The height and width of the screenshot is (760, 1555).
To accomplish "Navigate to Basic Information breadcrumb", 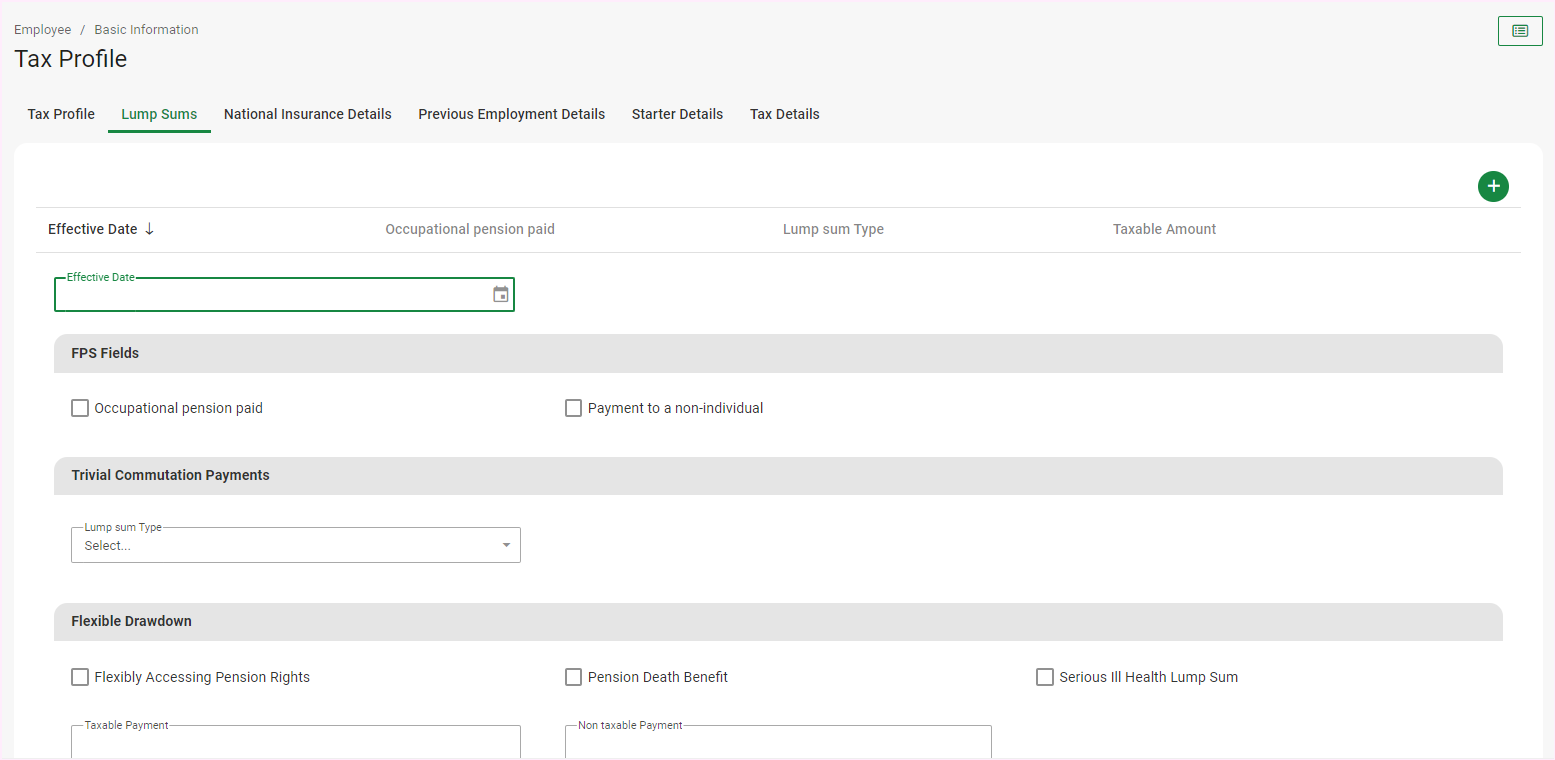I will click(x=146, y=30).
